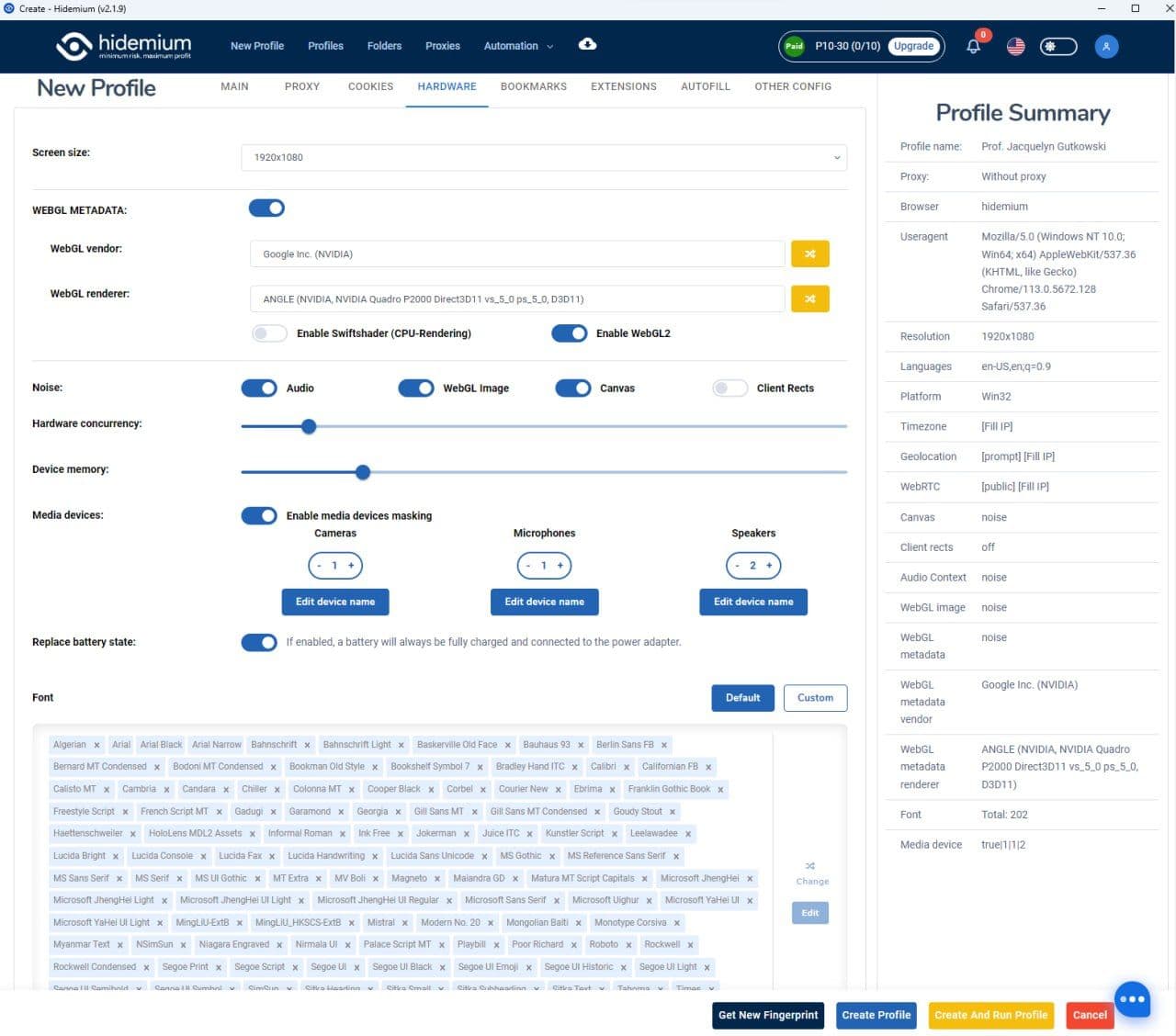Switch to the PROXY tab

(301, 86)
